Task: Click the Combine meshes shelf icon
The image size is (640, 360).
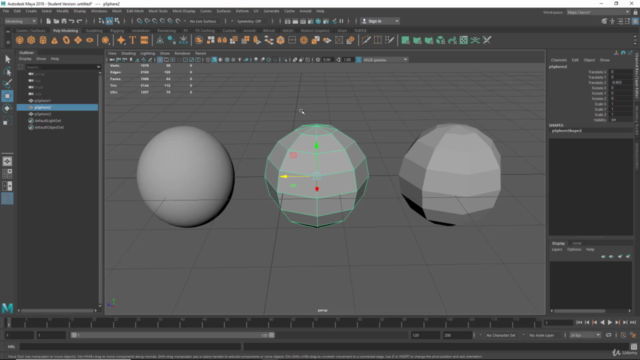Action: tap(199, 40)
